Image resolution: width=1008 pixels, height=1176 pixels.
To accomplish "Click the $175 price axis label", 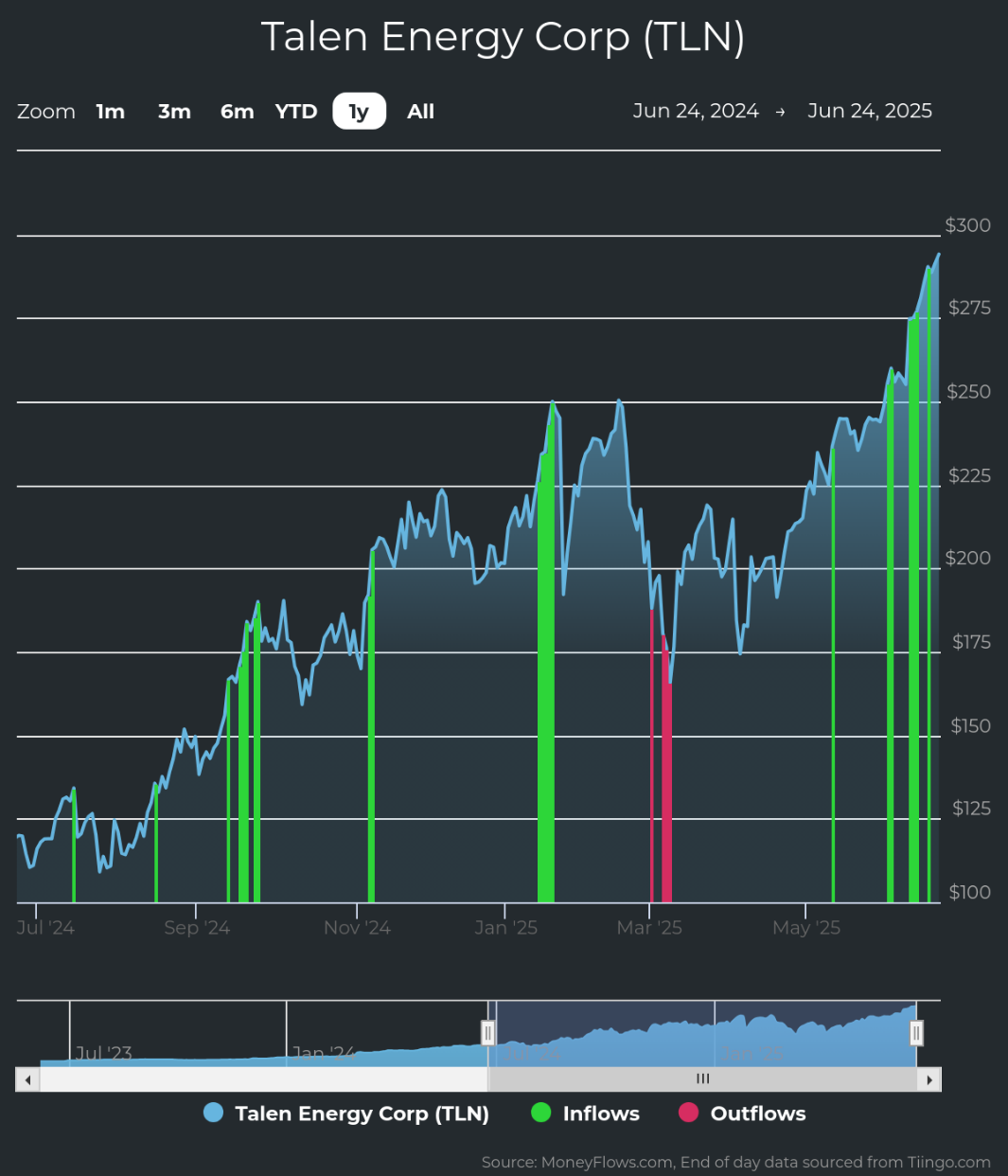I will click(x=971, y=642).
